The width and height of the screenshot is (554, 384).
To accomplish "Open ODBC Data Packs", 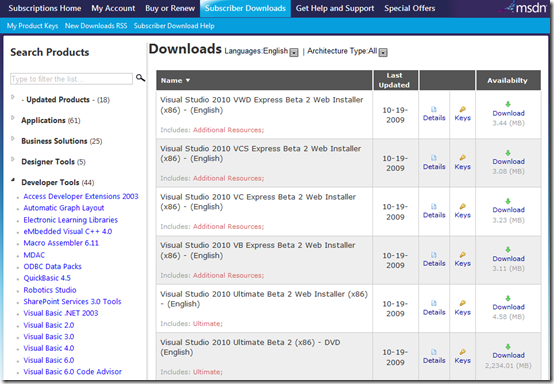I will pyautogui.click(x=52, y=267).
